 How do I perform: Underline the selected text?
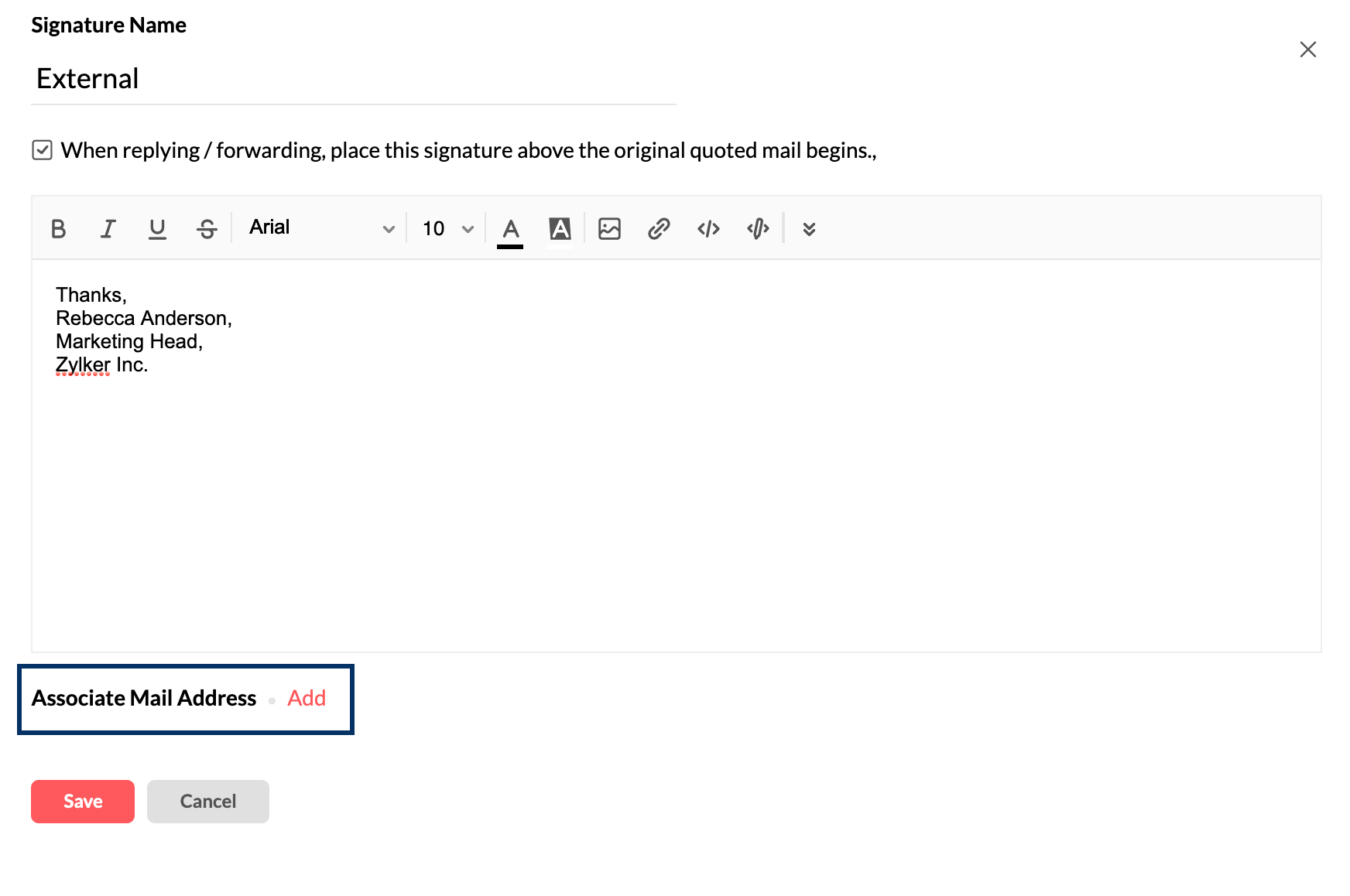[157, 227]
